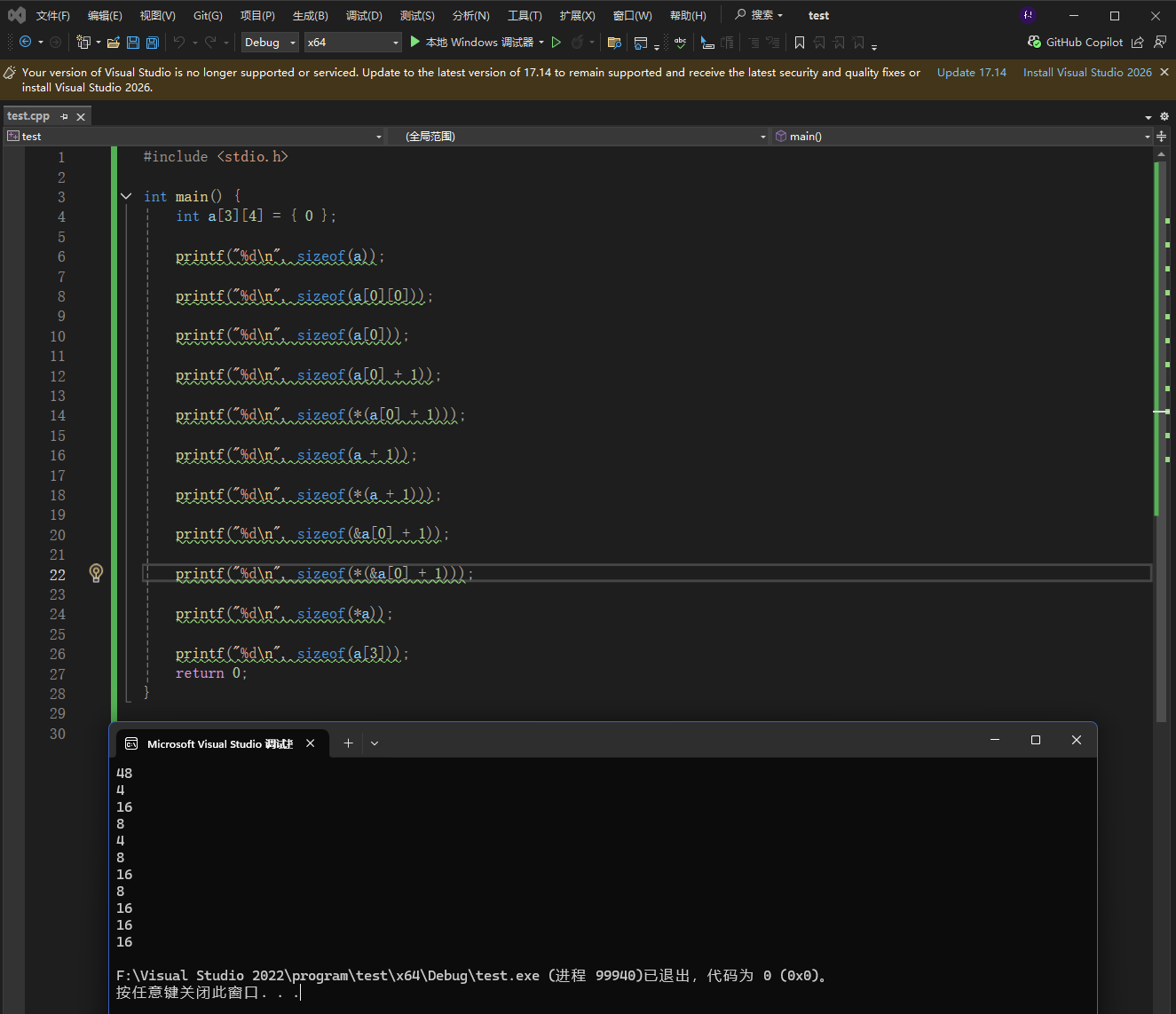
Task: Open the Debug configuration dropdown
Action: click(270, 43)
